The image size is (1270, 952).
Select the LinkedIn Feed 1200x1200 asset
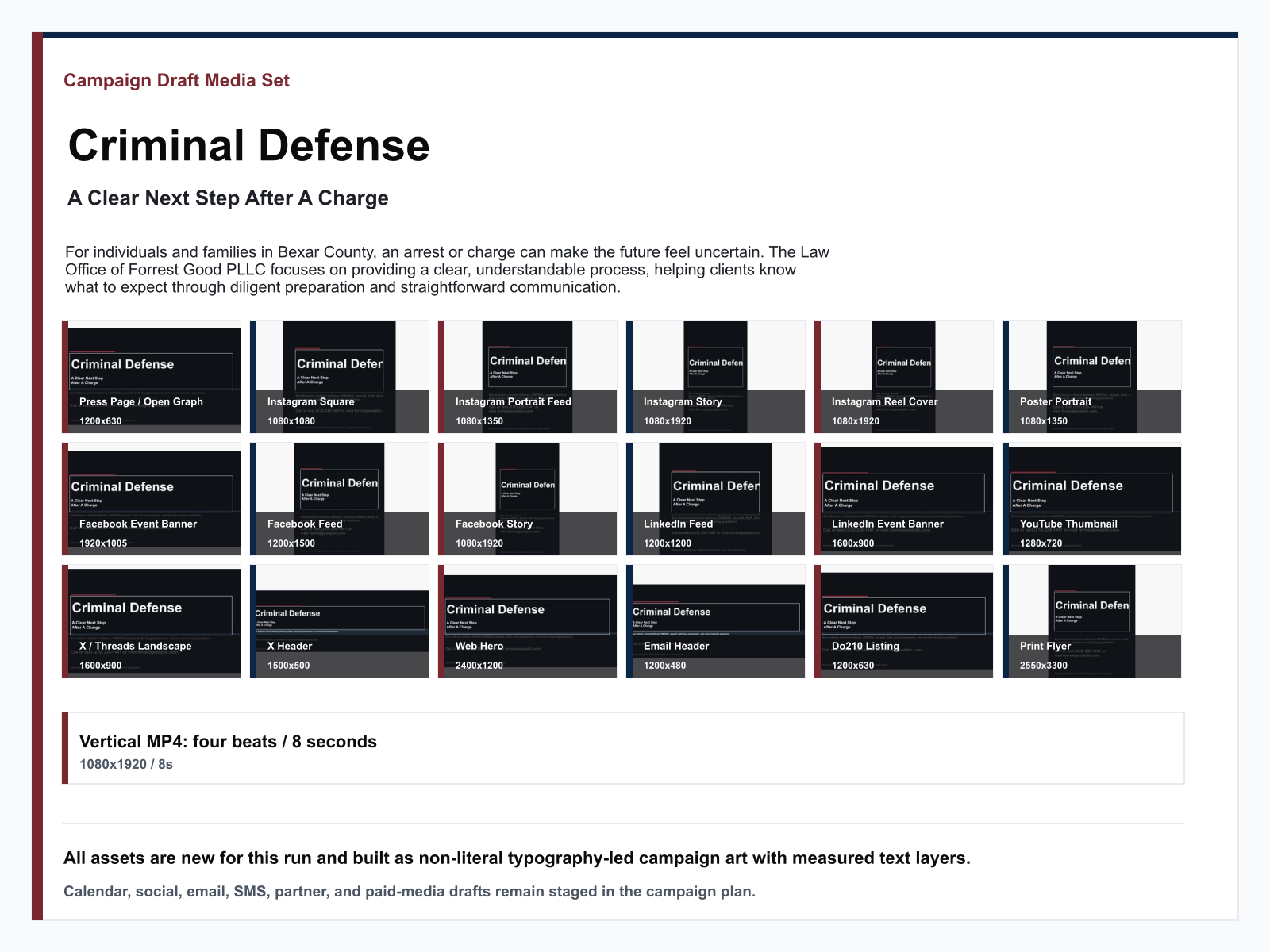(716, 499)
